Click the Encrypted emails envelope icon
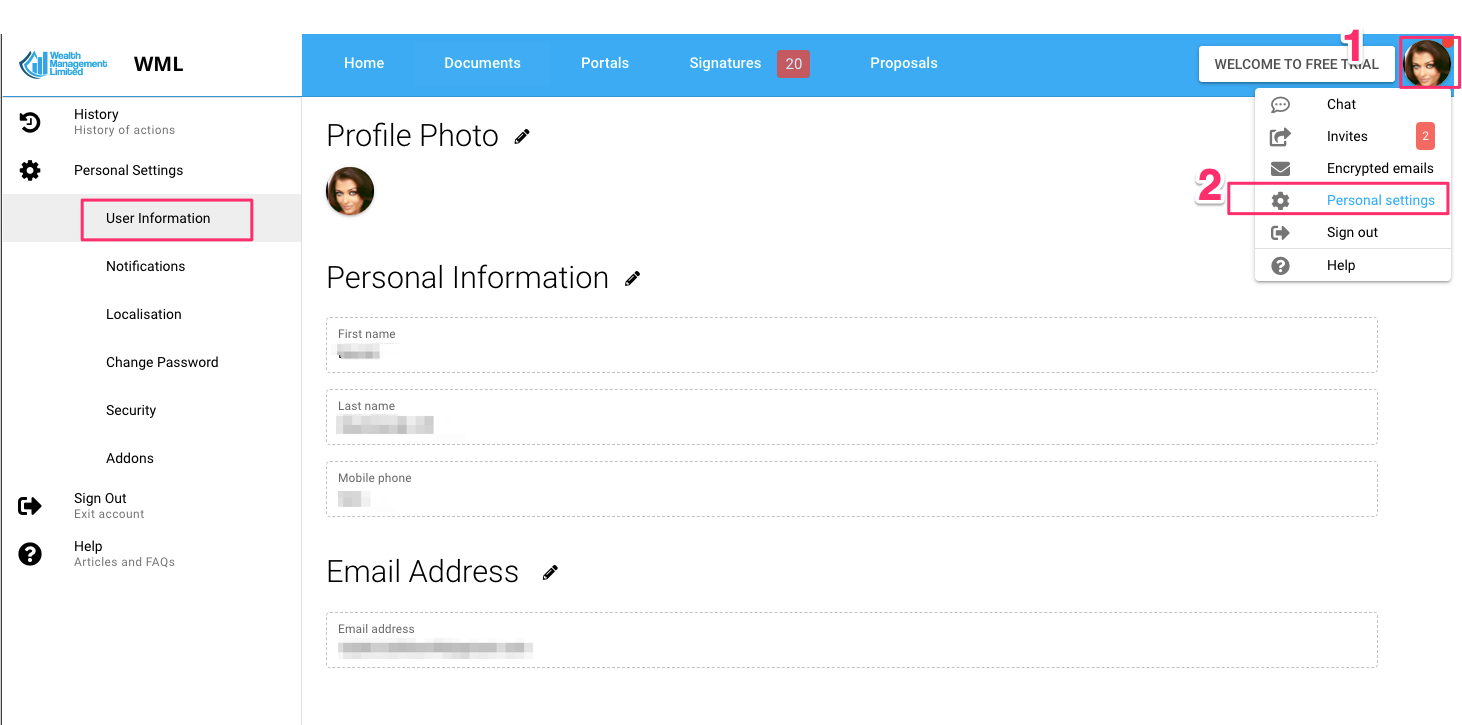The image size is (1462, 725). 1280,169
